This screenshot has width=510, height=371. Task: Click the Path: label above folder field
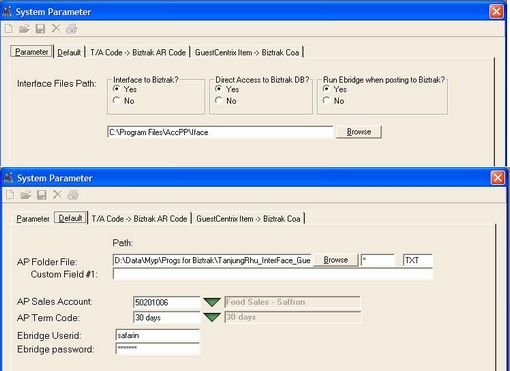click(x=123, y=243)
